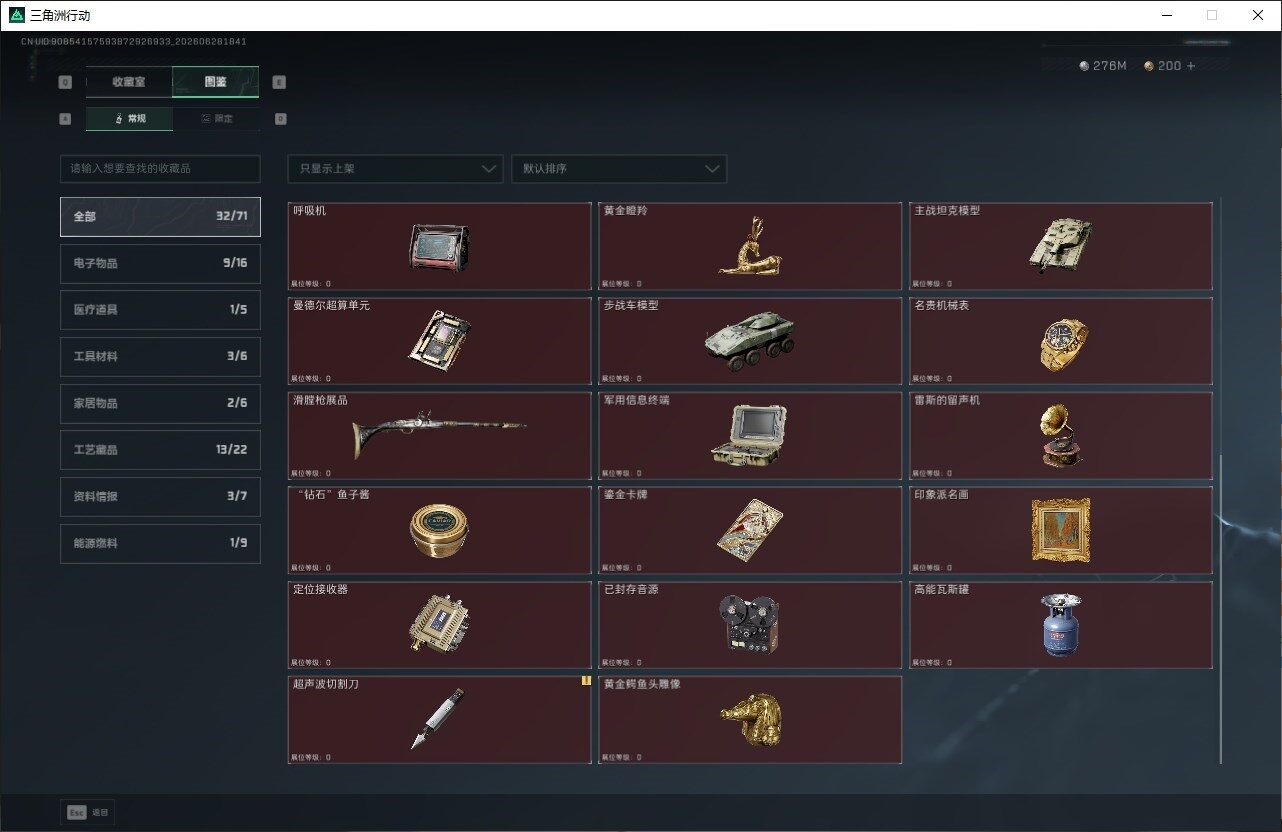Click the D key hint beside 限定
This screenshot has height=832, width=1282.
(x=280, y=118)
